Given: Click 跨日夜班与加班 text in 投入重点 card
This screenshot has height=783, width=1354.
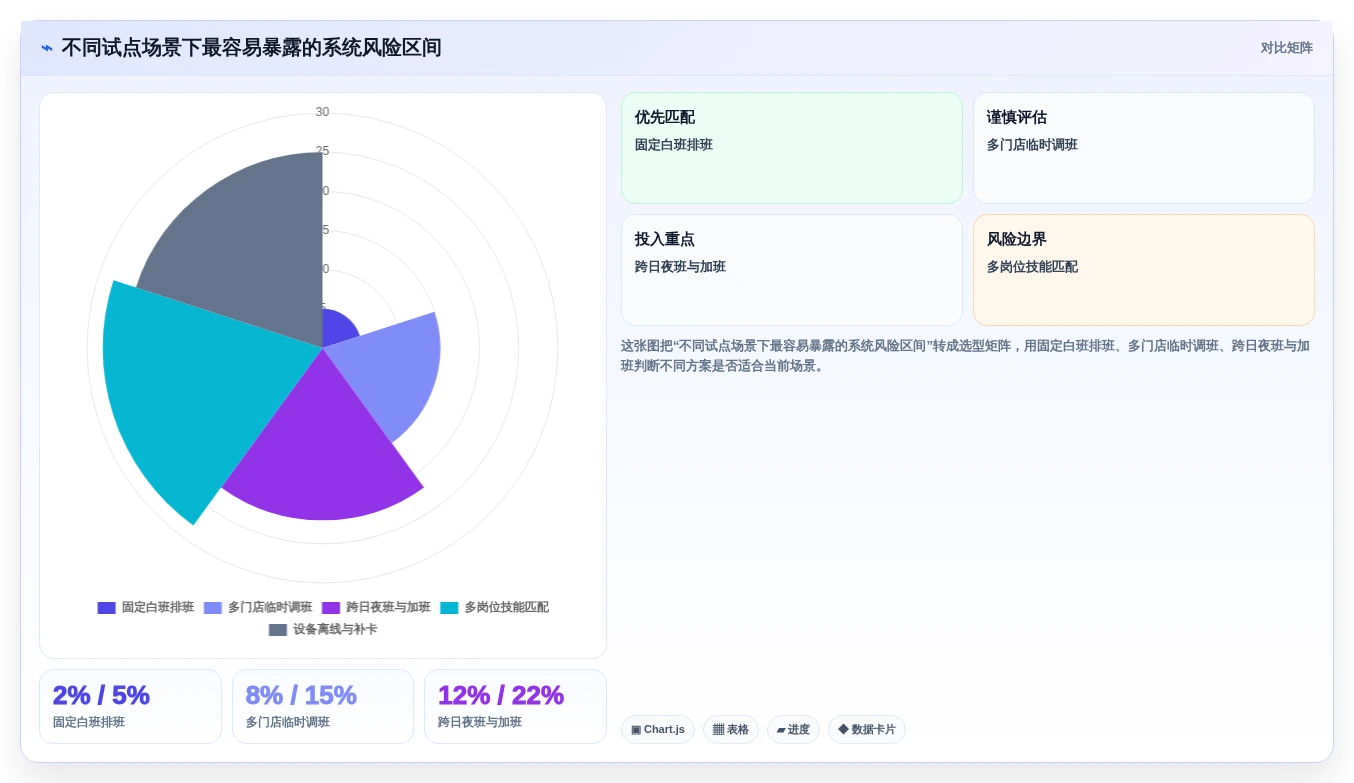Looking at the screenshot, I should tap(680, 267).
